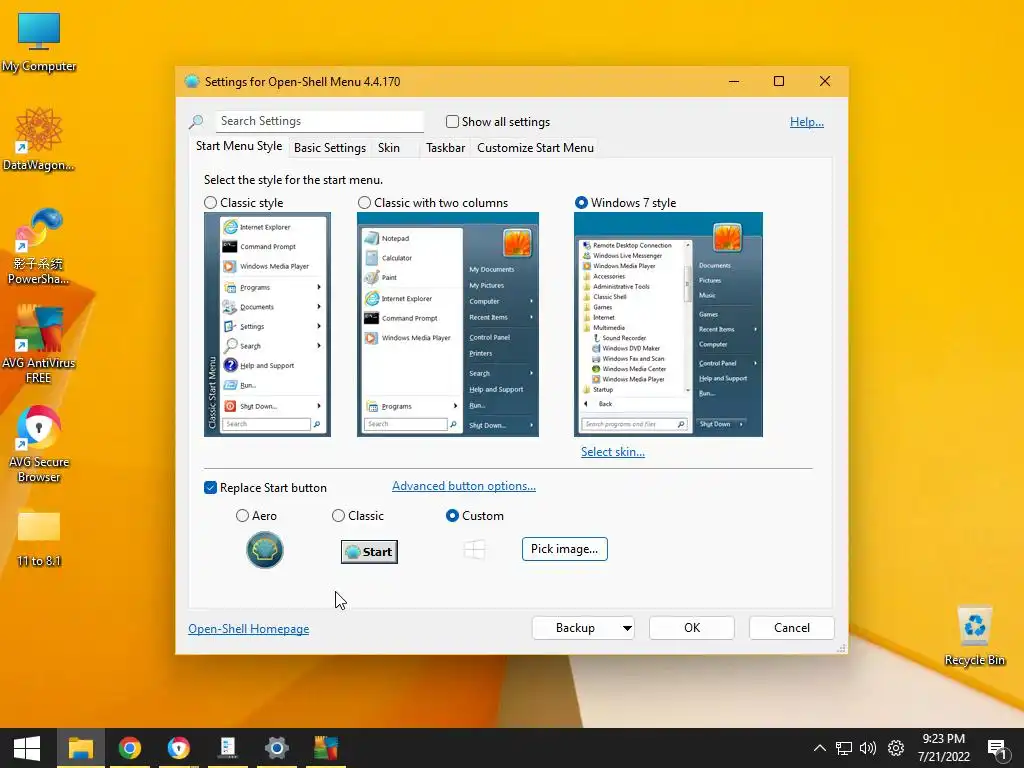Confirm settings with the OK button

tap(692, 628)
